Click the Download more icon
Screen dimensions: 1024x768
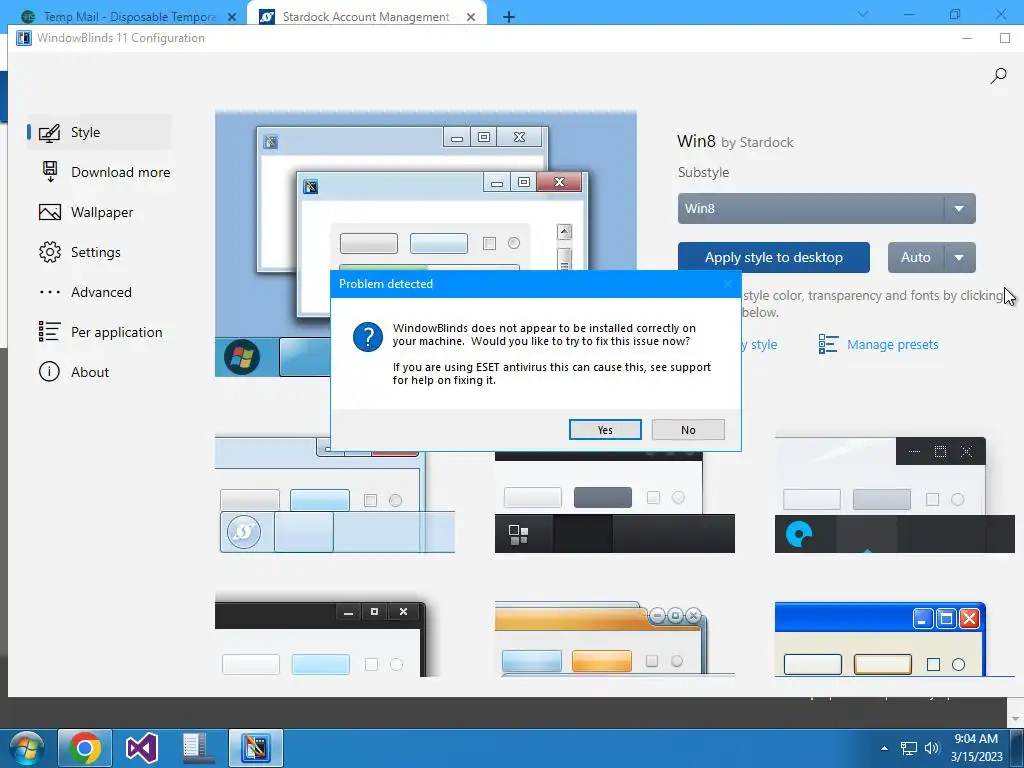[50, 172]
